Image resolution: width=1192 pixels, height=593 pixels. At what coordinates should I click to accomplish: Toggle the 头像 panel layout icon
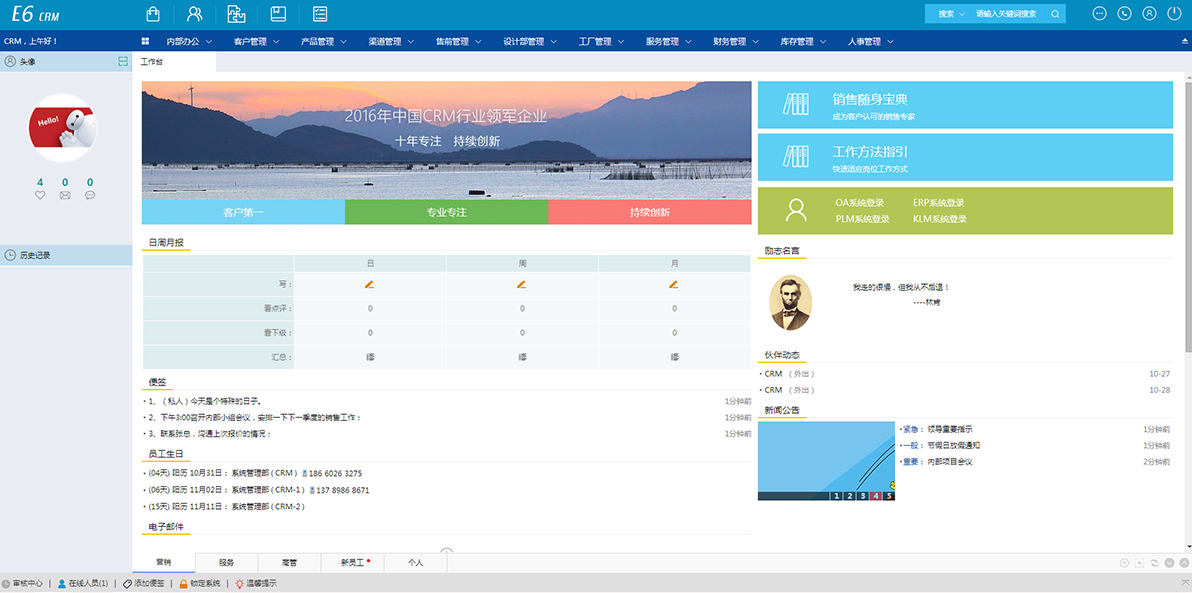coord(123,62)
